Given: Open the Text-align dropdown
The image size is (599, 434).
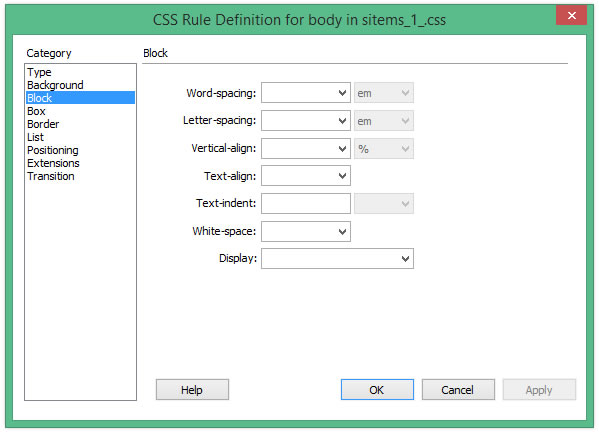Looking at the screenshot, I should click(x=306, y=176).
